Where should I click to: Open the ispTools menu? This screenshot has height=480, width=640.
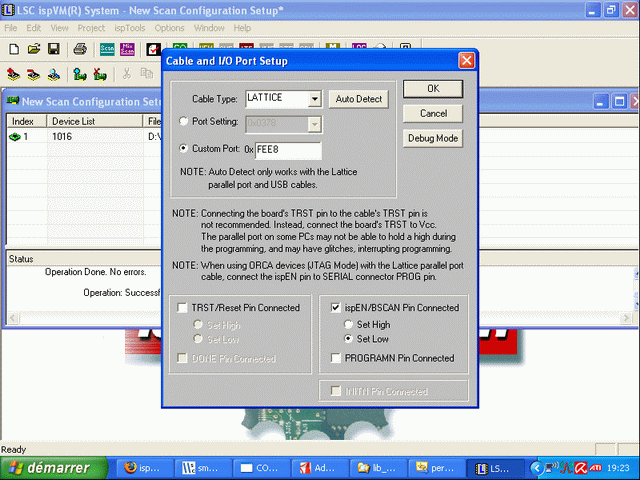pyautogui.click(x=130, y=28)
